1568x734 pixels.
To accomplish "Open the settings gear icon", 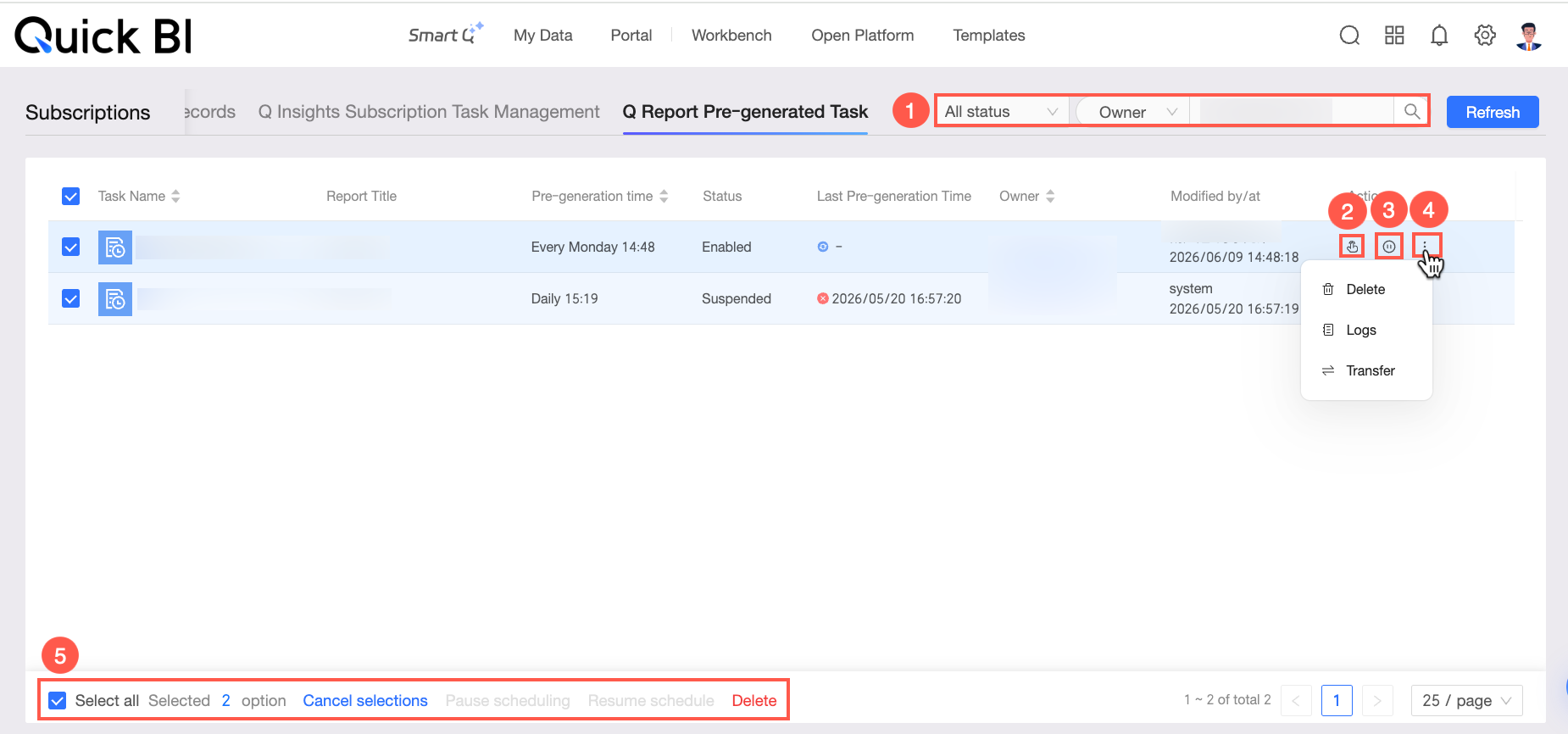I will [x=1485, y=35].
